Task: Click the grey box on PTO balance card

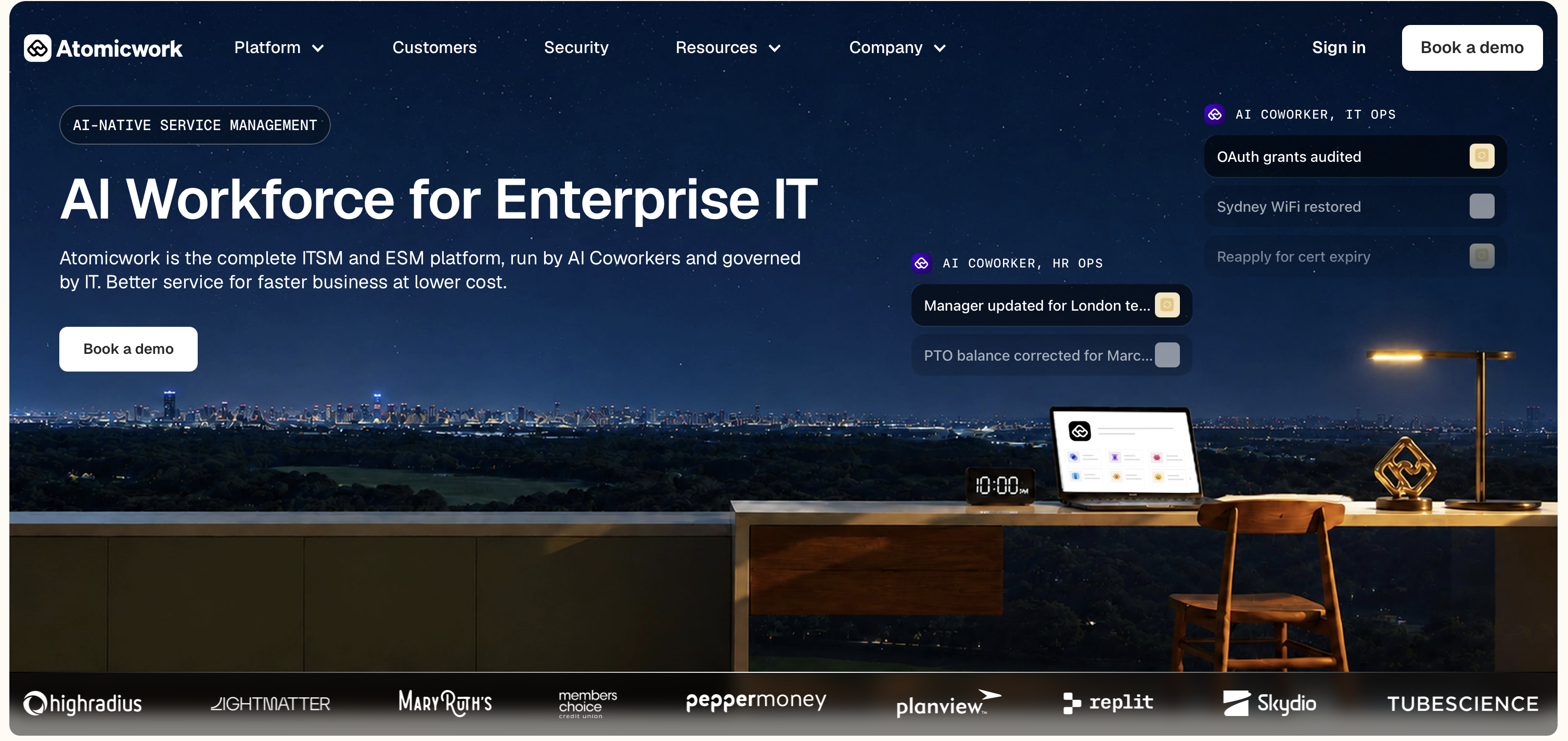Action: [1167, 355]
